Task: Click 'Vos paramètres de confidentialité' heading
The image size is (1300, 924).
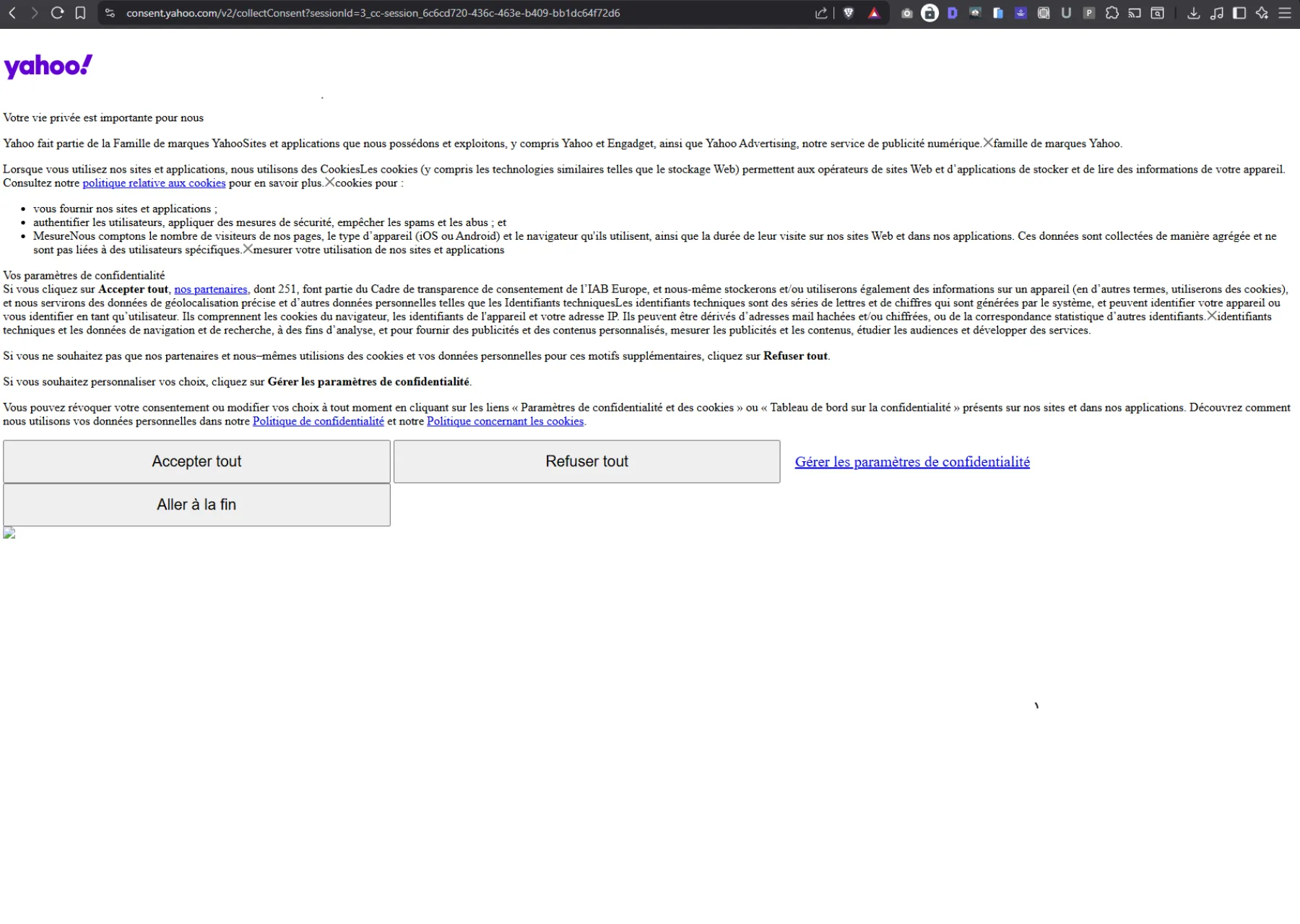Action: [x=84, y=275]
